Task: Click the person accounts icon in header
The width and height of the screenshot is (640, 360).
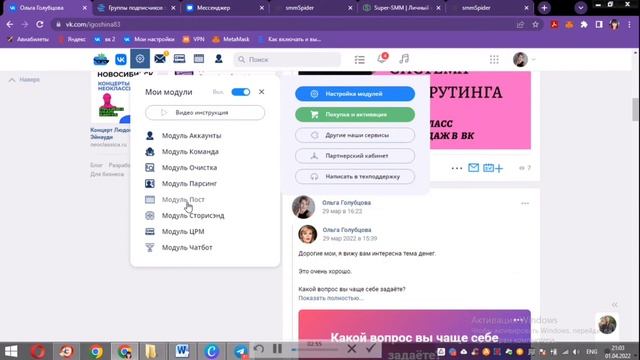Action: point(219,59)
